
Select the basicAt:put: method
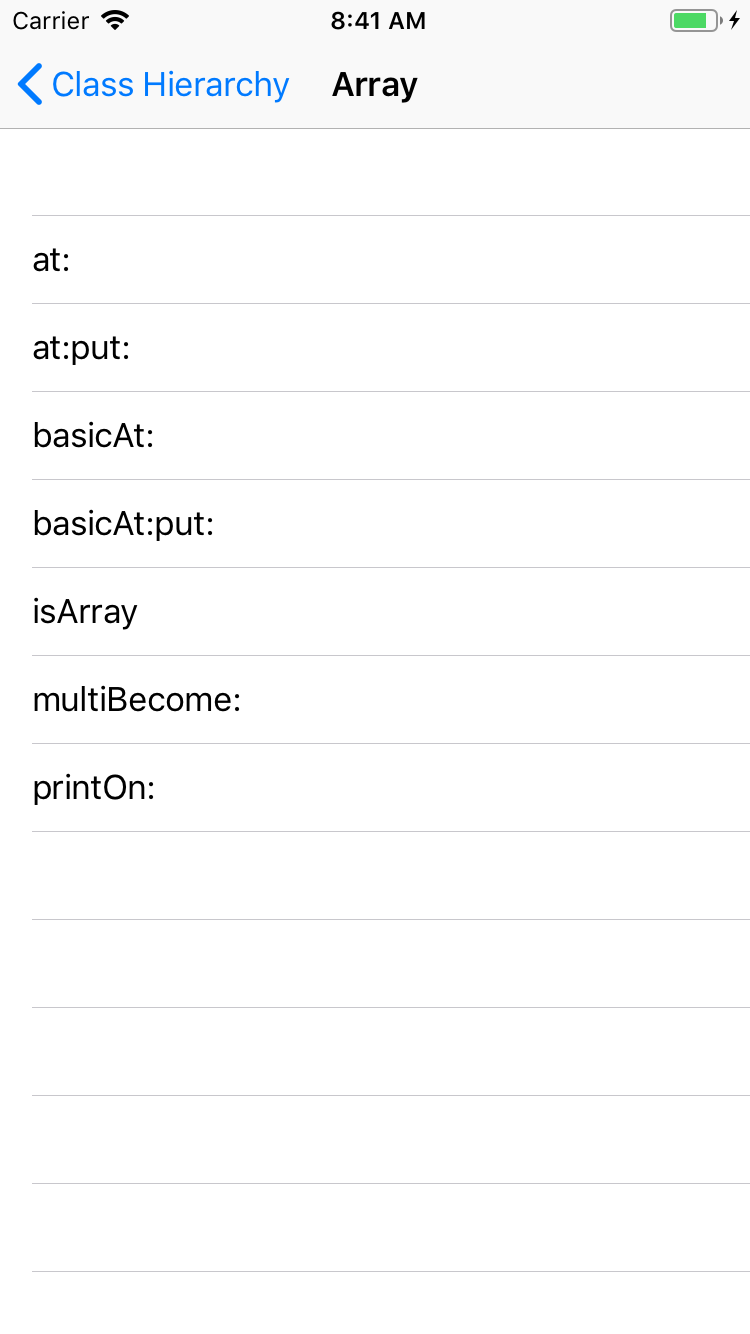375,524
